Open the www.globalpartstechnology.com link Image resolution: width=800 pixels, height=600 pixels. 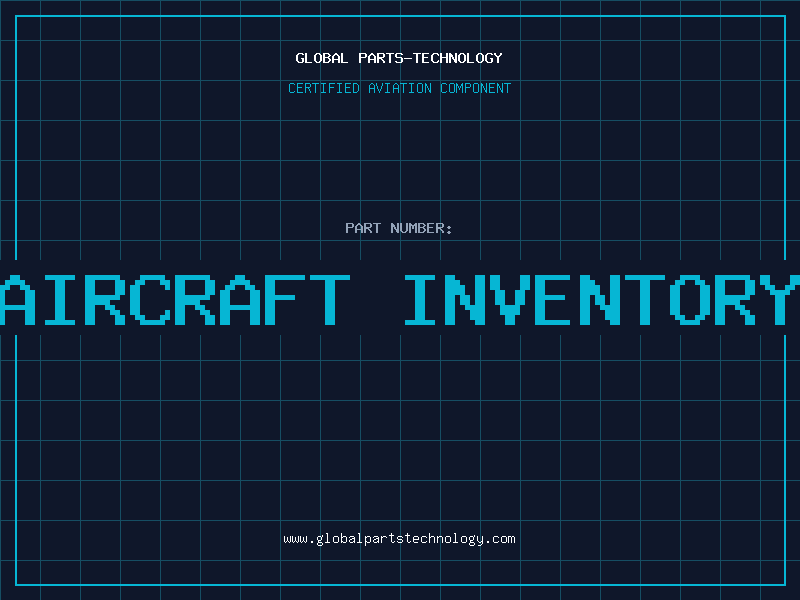(x=399, y=539)
